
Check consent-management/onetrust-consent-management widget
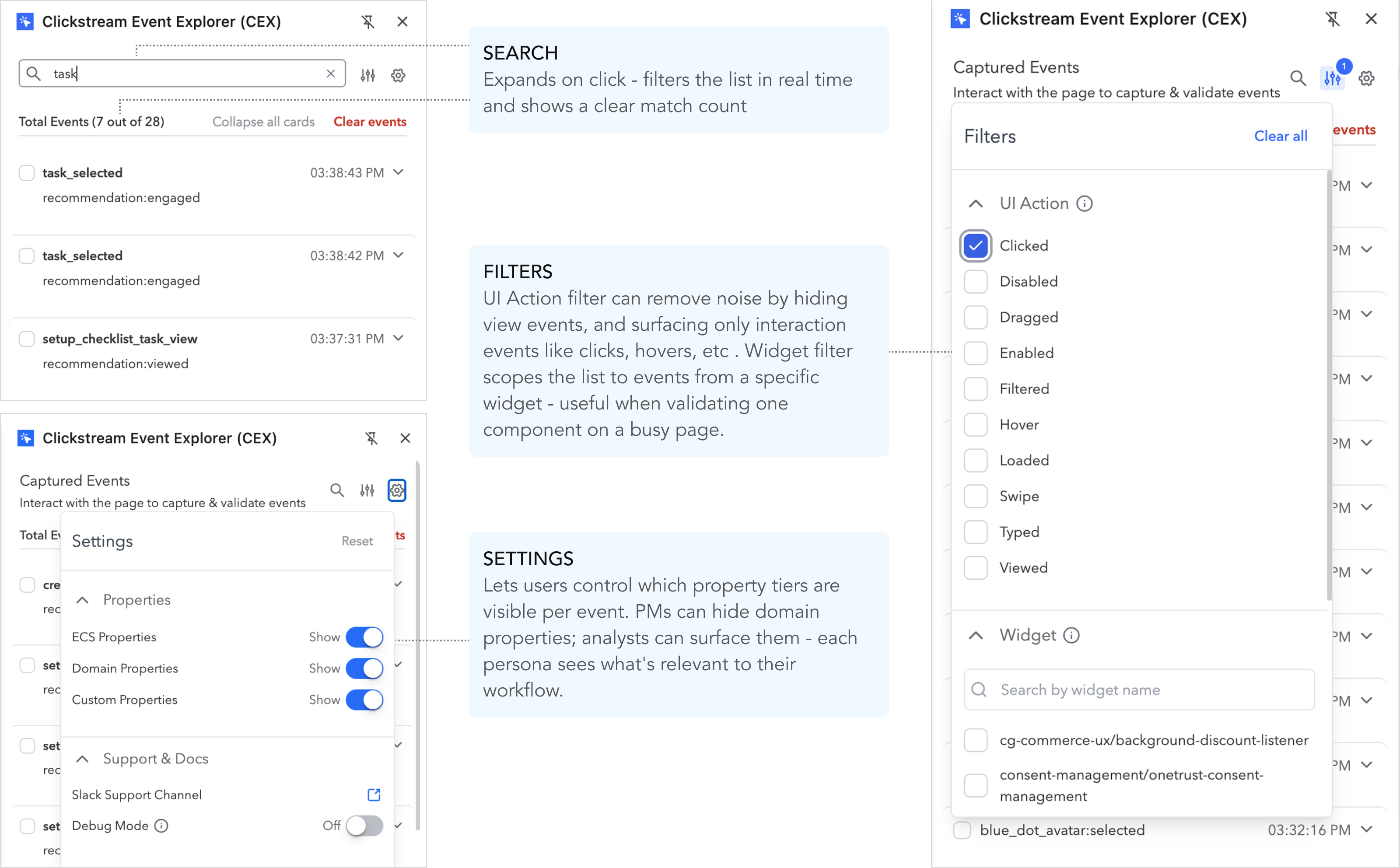(x=975, y=785)
